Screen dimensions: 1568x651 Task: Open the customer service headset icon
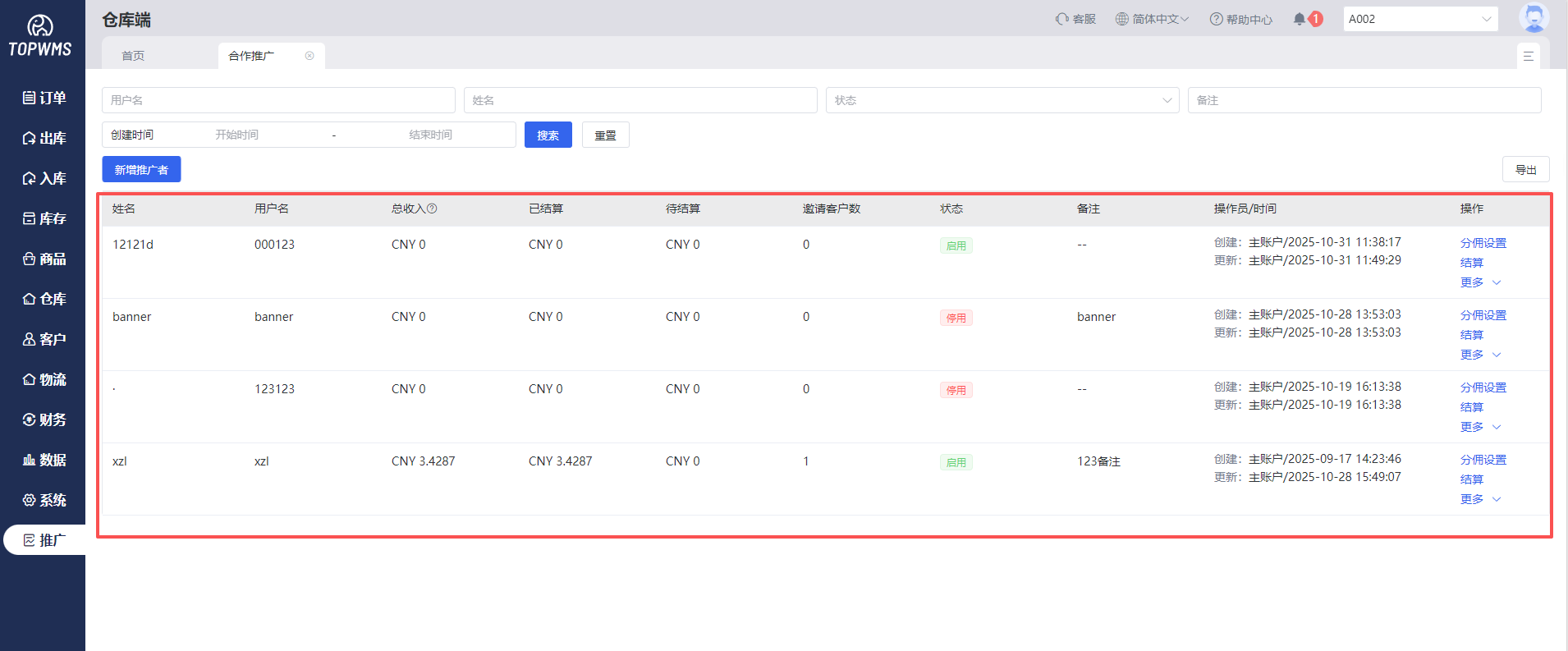point(1061,19)
